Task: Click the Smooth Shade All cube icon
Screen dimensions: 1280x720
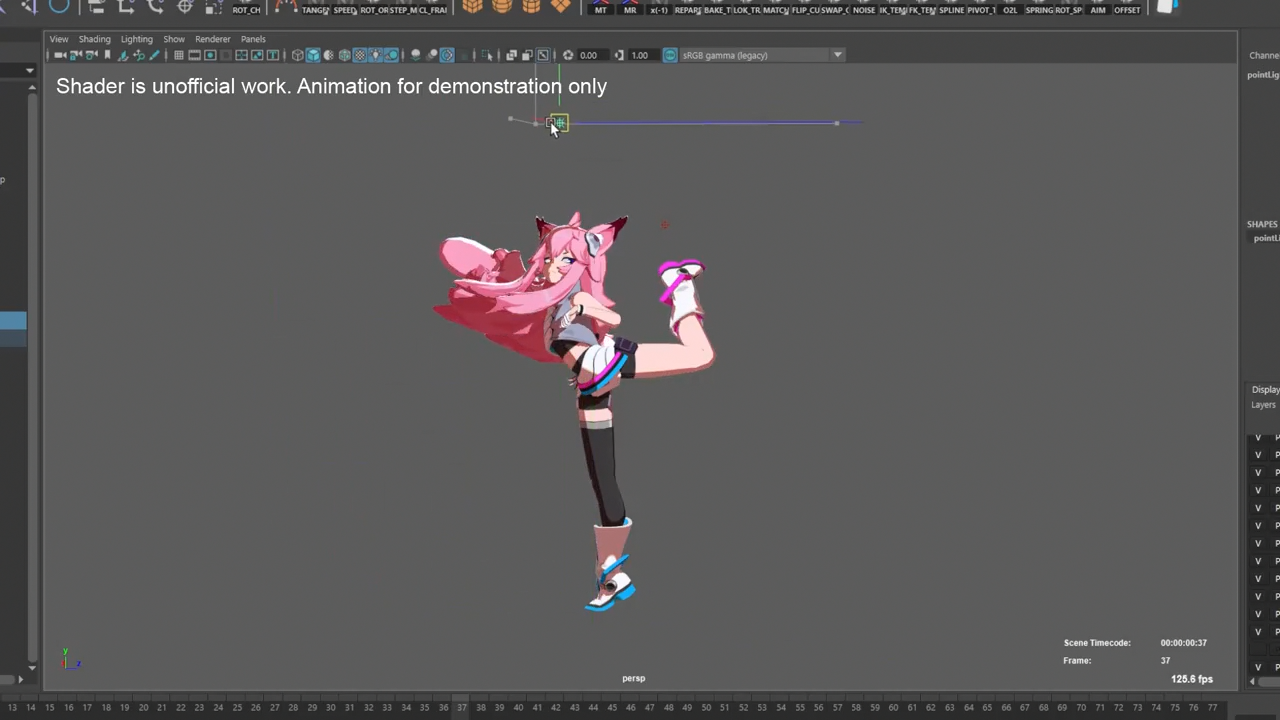Action: (x=313, y=55)
